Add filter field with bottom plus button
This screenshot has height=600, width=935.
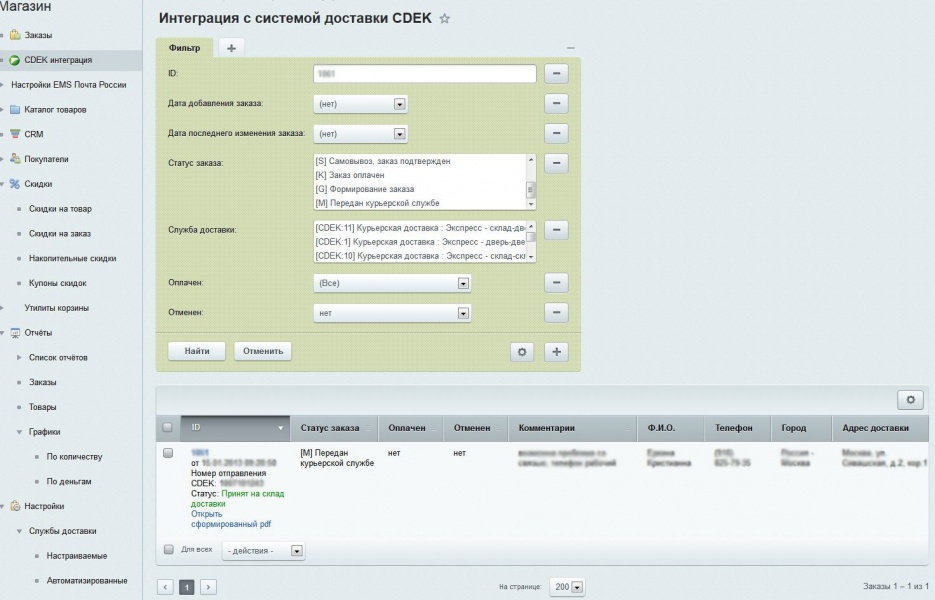pos(556,352)
